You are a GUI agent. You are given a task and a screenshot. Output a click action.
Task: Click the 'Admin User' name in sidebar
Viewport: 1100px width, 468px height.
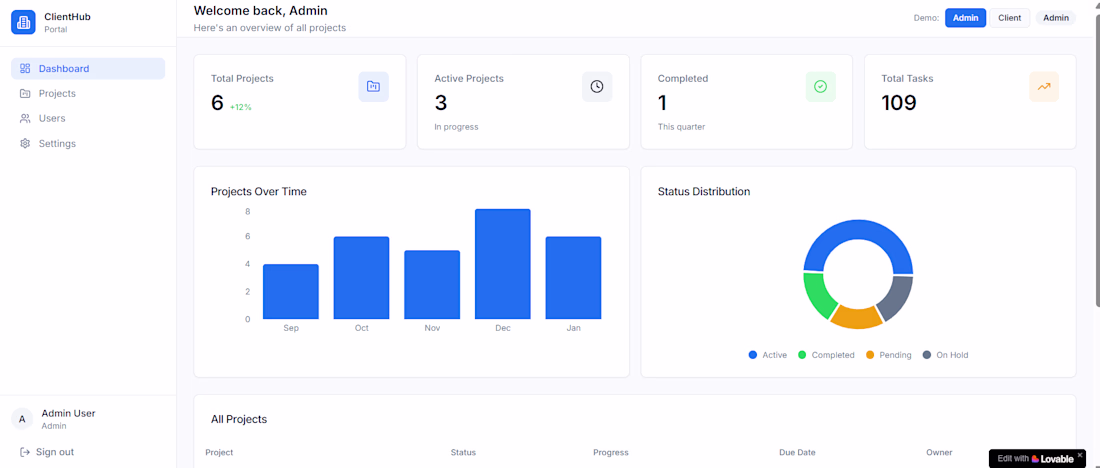coord(69,413)
